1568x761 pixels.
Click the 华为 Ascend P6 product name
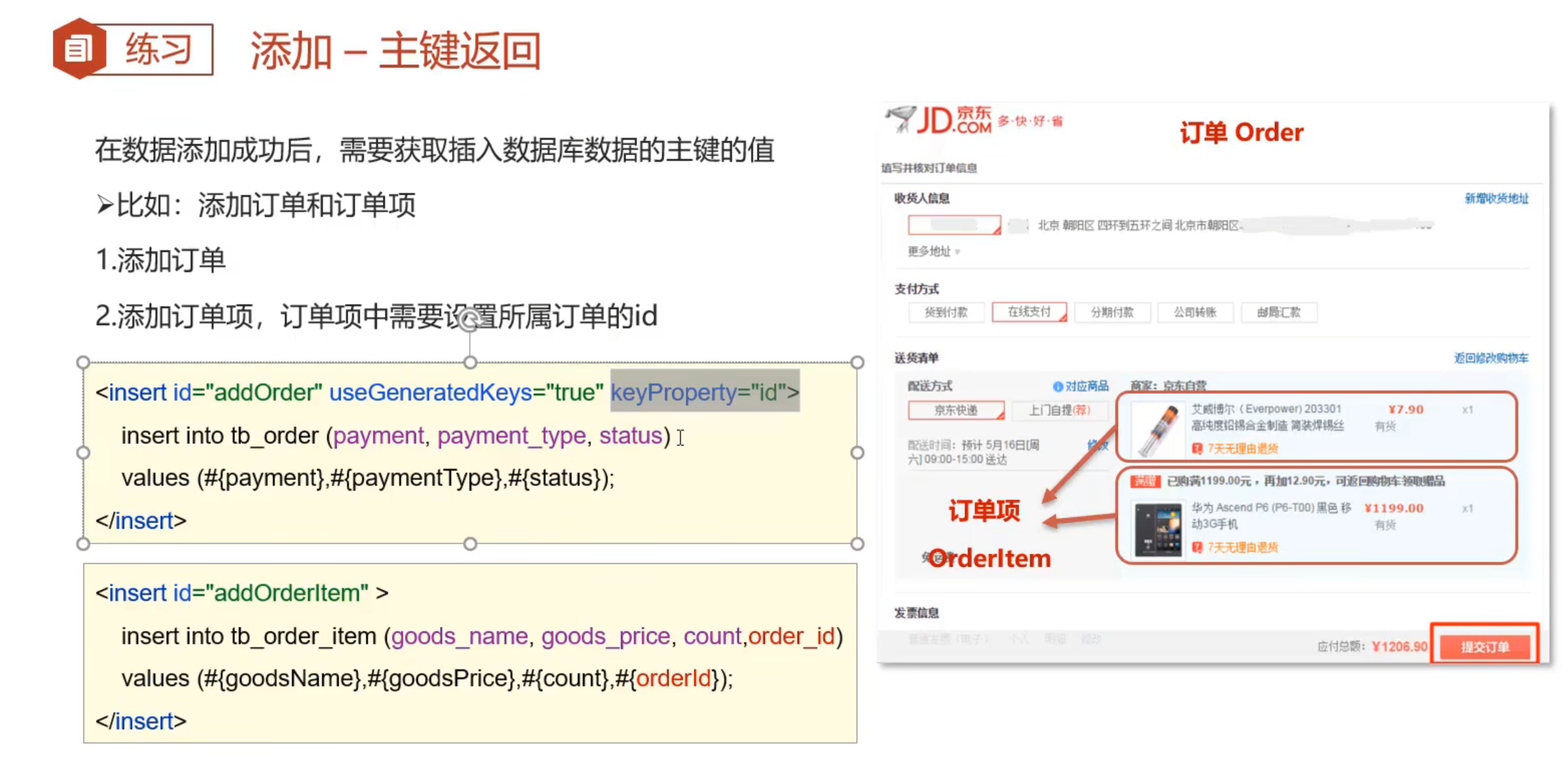[x=1271, y=515]
